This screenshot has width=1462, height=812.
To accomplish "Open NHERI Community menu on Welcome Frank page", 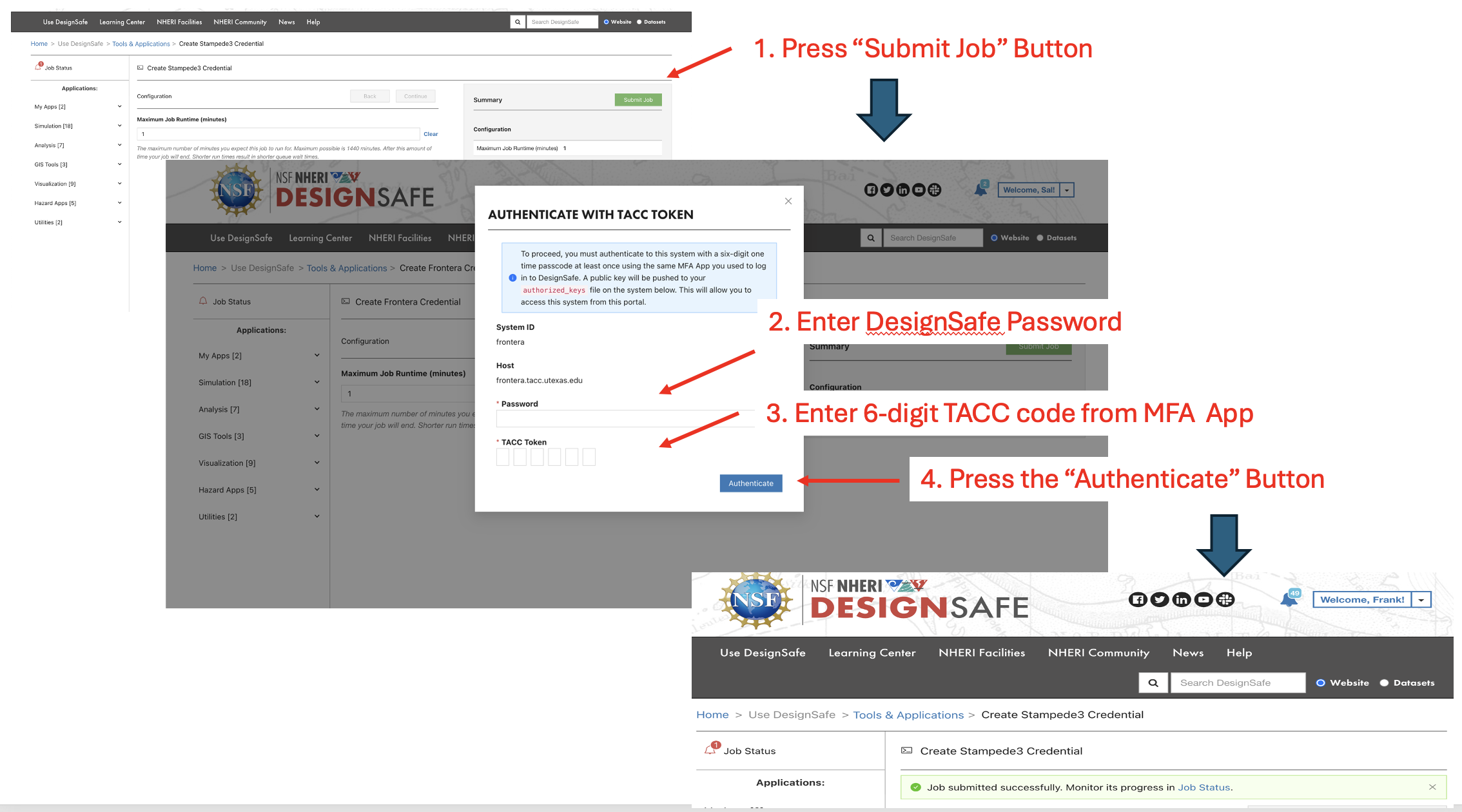I will coord(1098,653).
